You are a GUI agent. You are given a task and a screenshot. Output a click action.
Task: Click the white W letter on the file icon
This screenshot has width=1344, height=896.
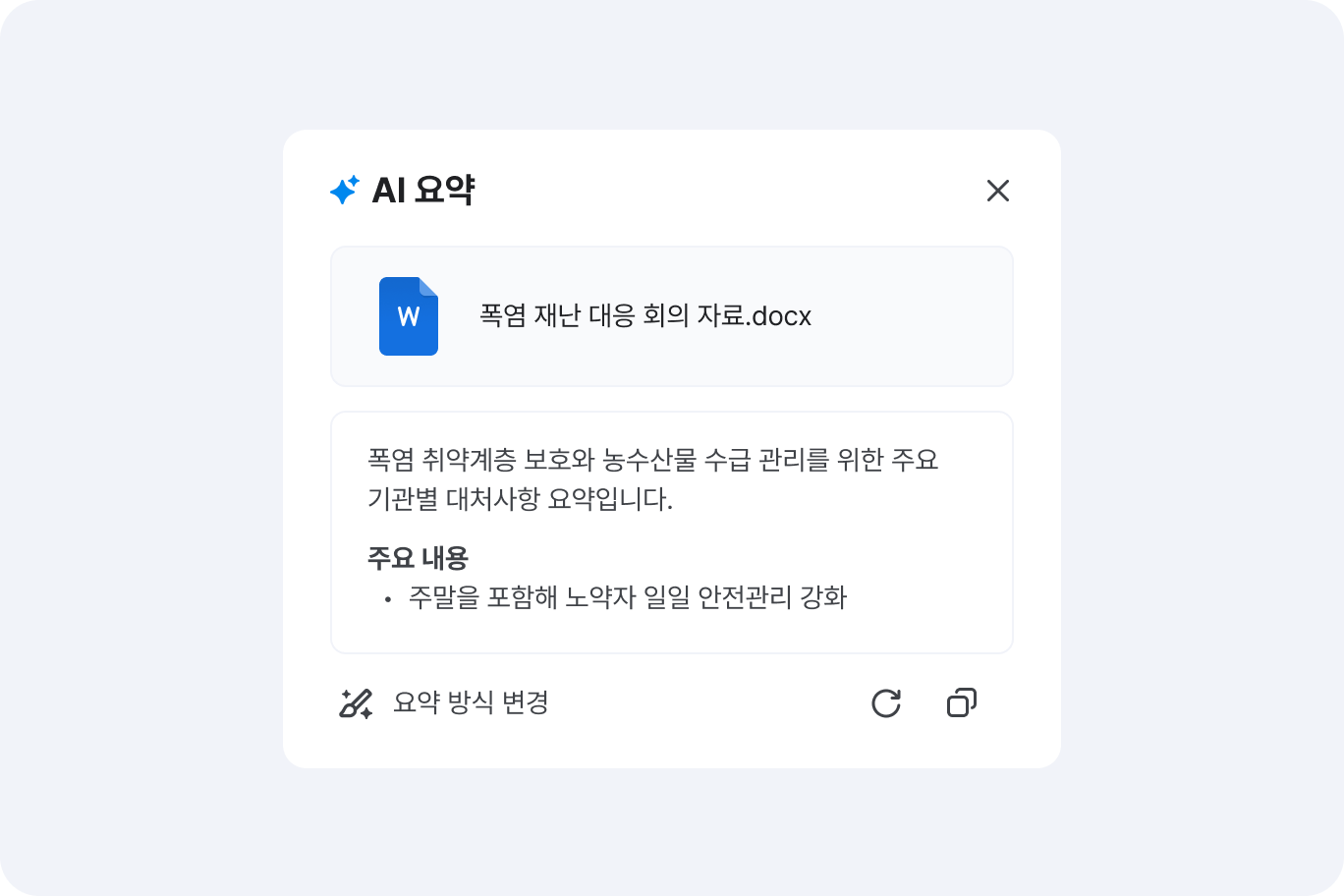coord(409,316)
